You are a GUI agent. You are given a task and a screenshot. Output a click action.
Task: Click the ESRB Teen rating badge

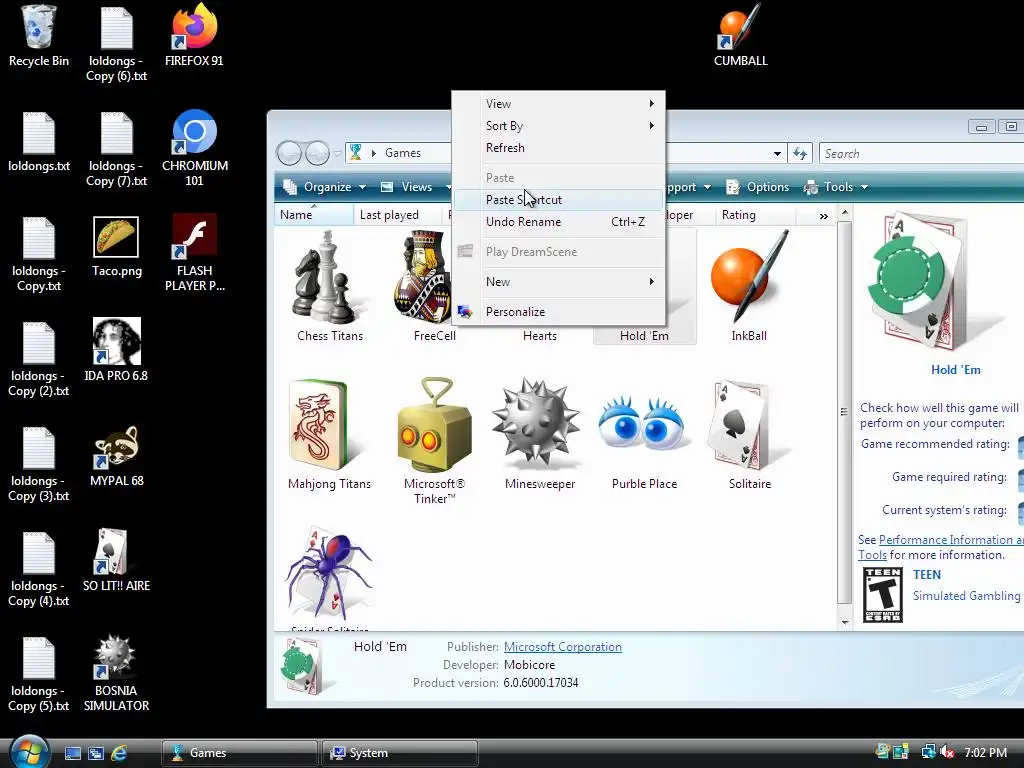[x=882, y=594]
